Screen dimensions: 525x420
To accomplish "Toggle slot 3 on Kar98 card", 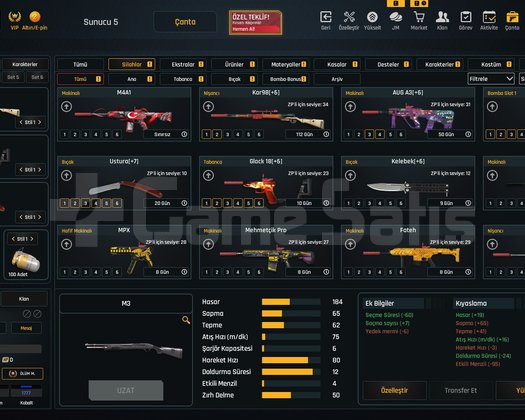I will 227,135.
